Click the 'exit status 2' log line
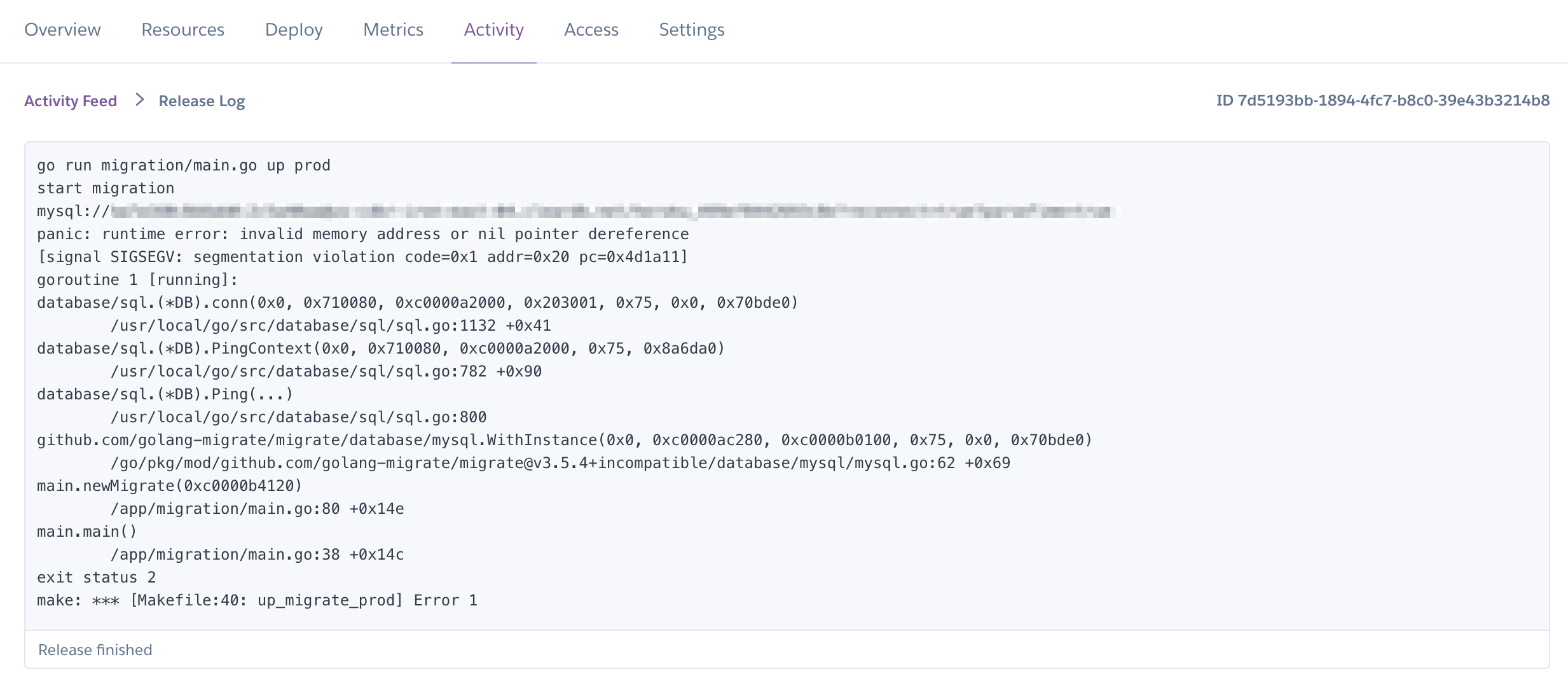The image size is (1568, 683). [96, 578]
